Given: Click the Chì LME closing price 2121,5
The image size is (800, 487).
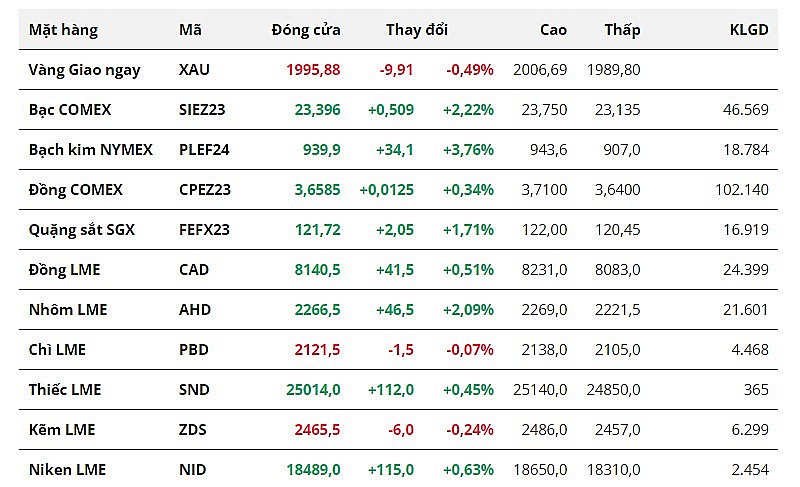Looking at the screenshot, I should (318, 350).
